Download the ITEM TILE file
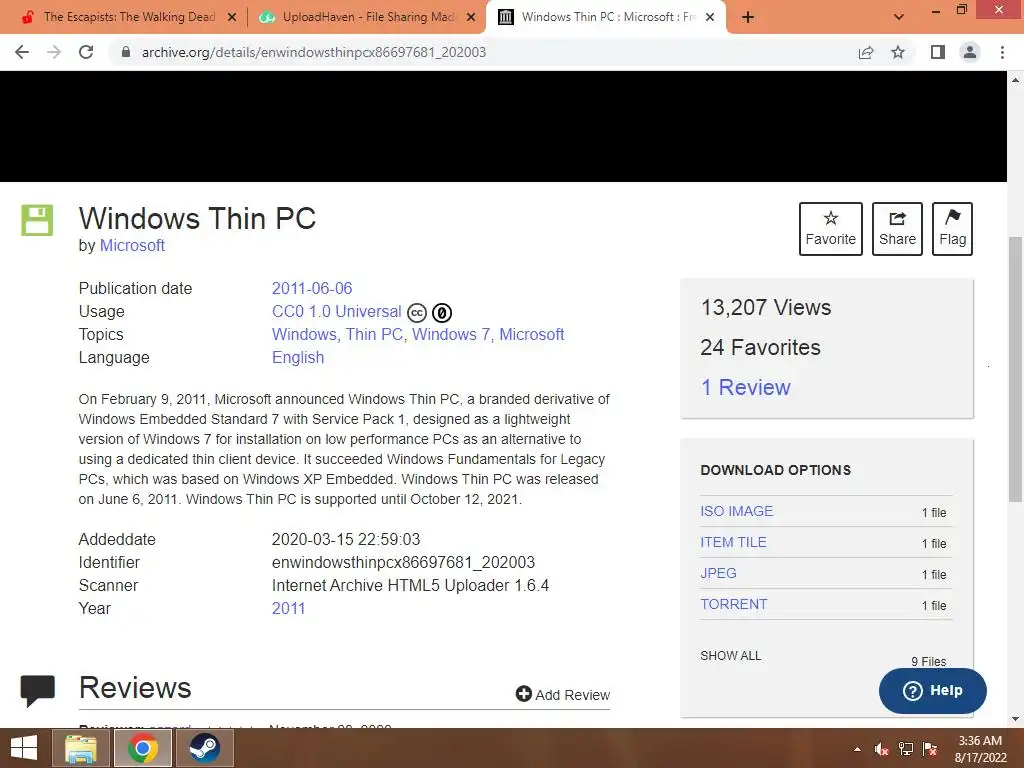Viewport: 1024px width, 768px height. tap(733, 542)
